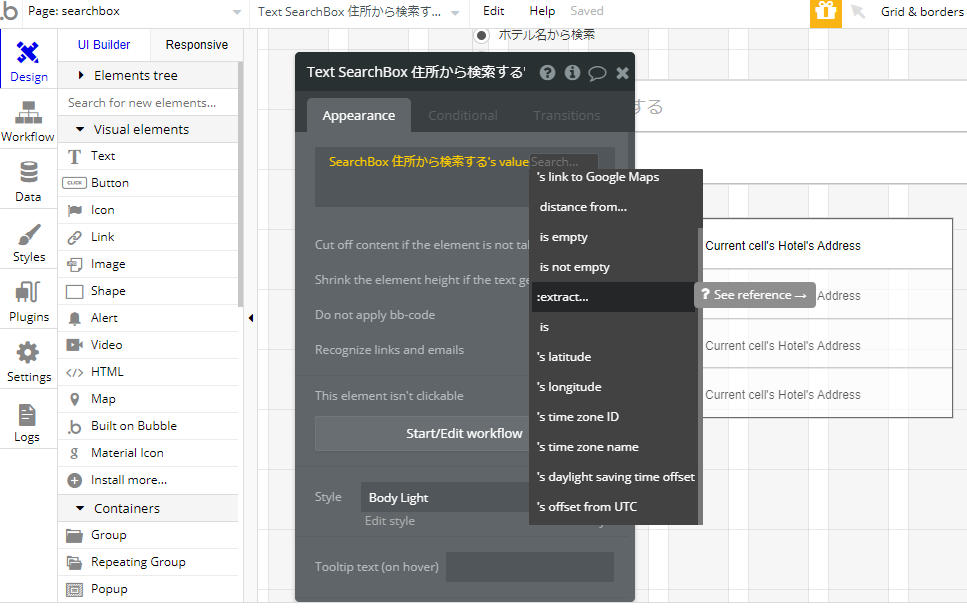Screen dimensions: 967x609
Task: Select the Link visual element
Action: tap(148, 237)
